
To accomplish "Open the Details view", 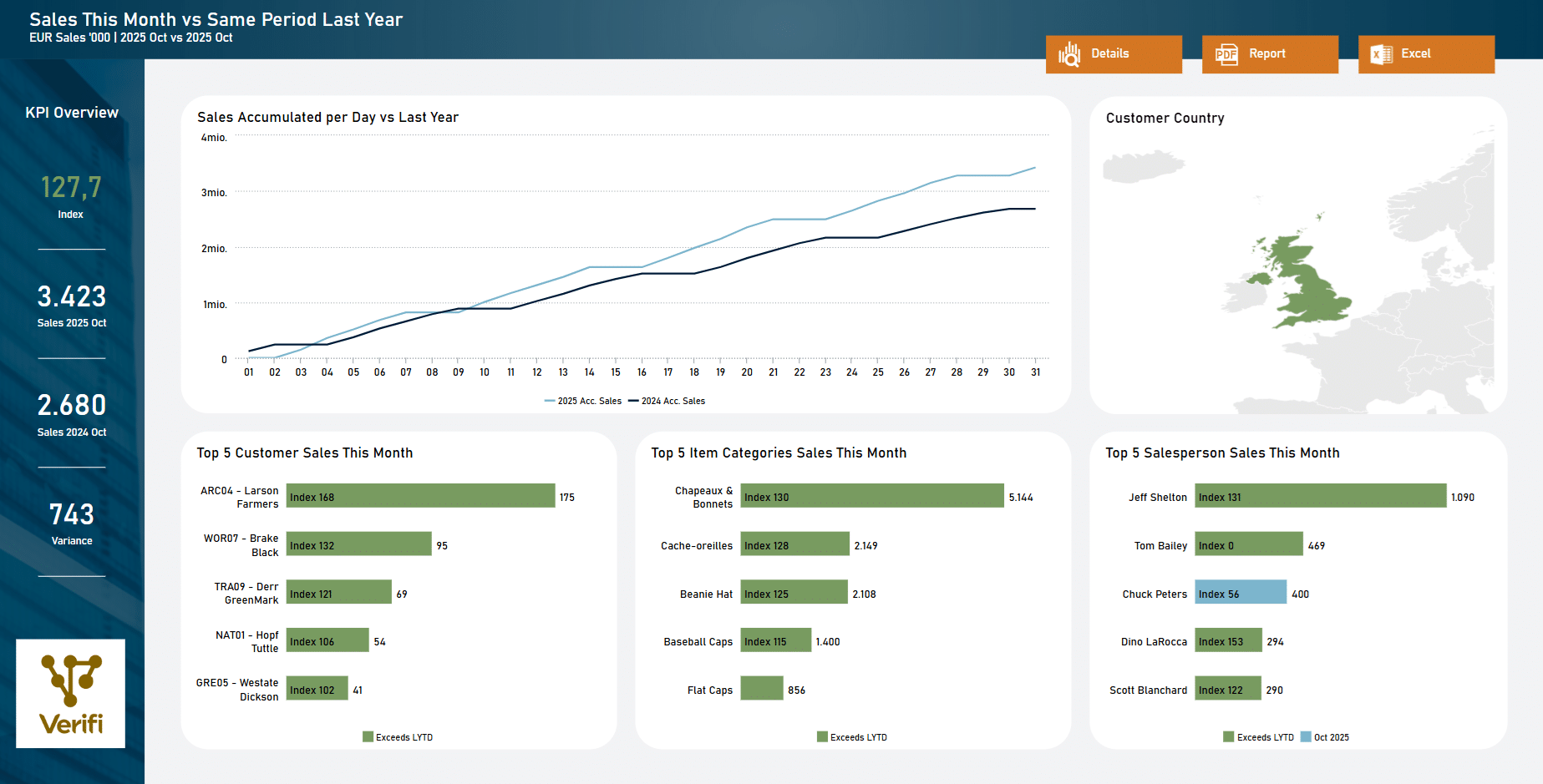I will 1114,53.
